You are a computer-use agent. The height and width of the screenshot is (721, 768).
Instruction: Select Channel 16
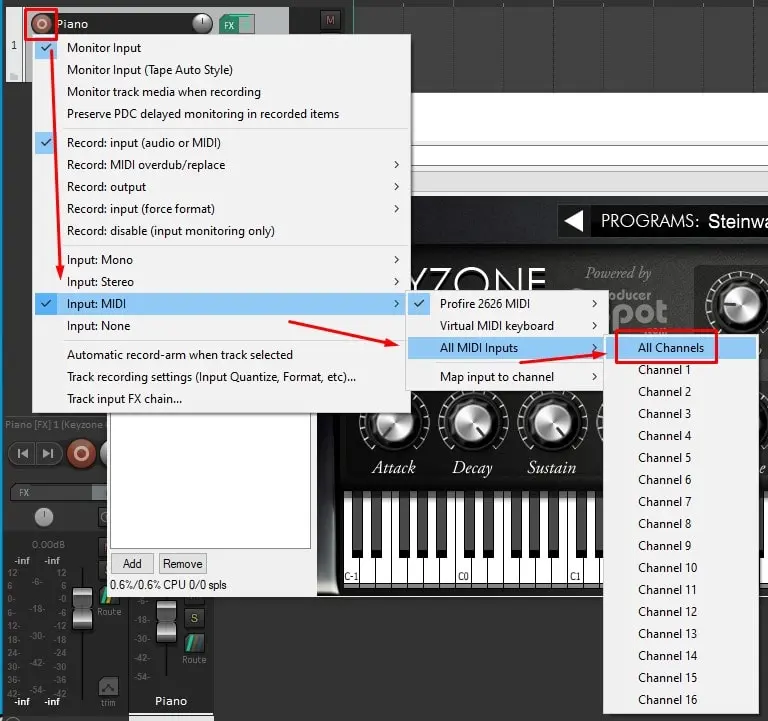coord(681,700)
